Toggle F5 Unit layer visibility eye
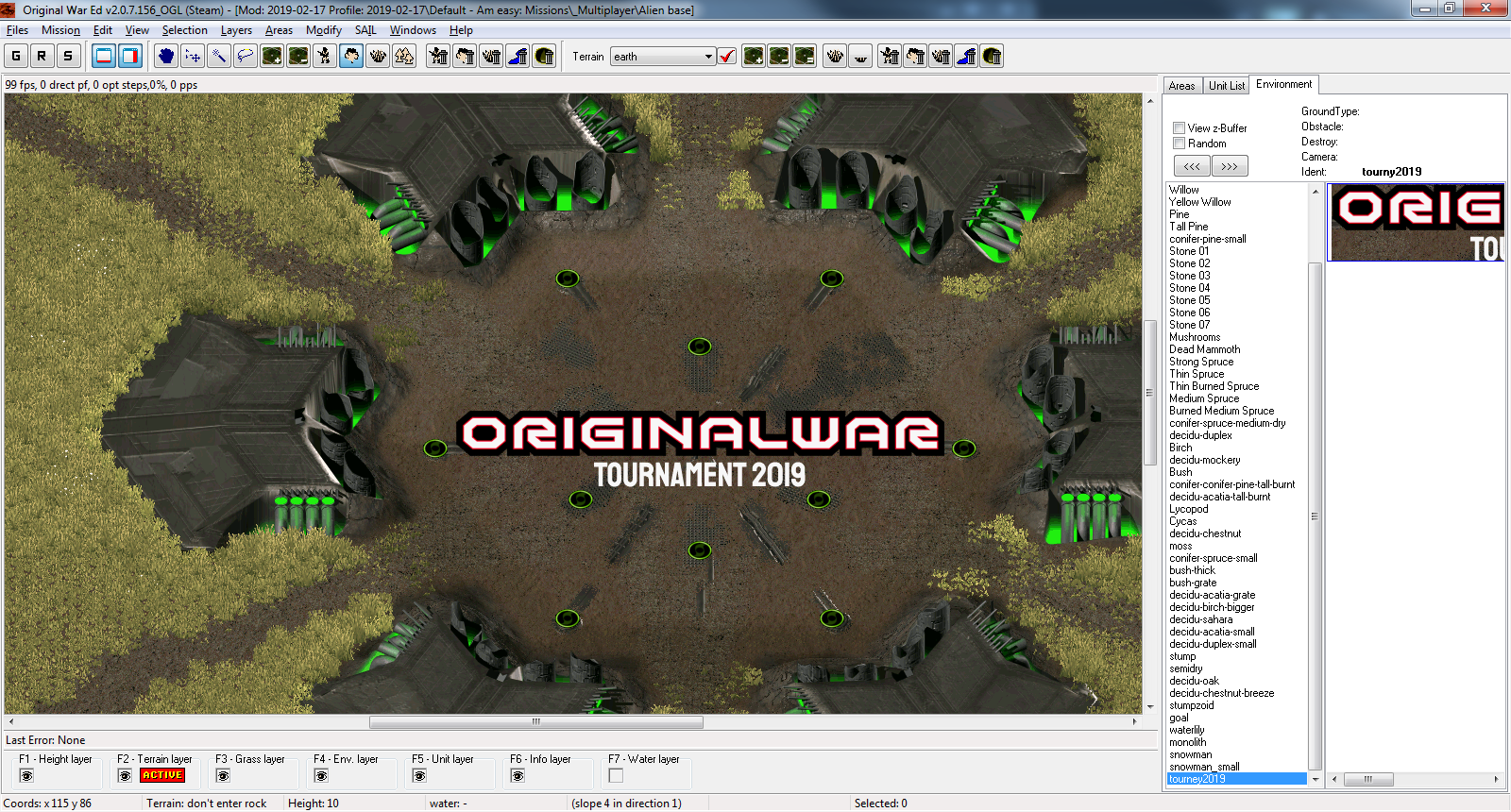 pyautogui.click(x=419, y=776)
